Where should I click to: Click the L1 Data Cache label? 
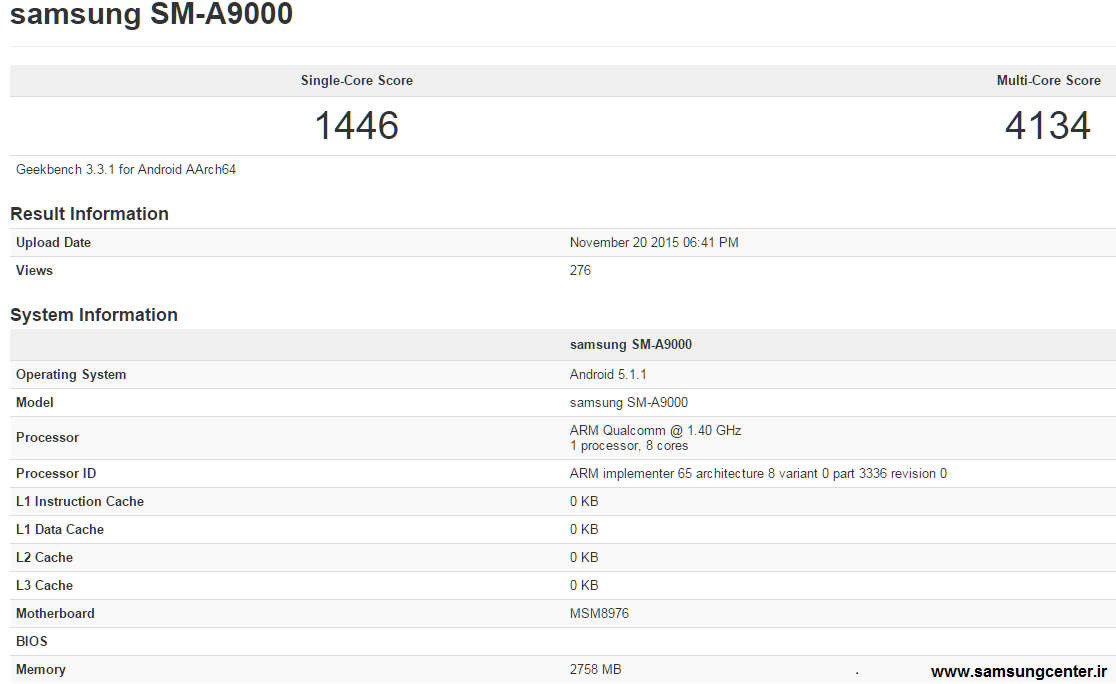point(60,530)
